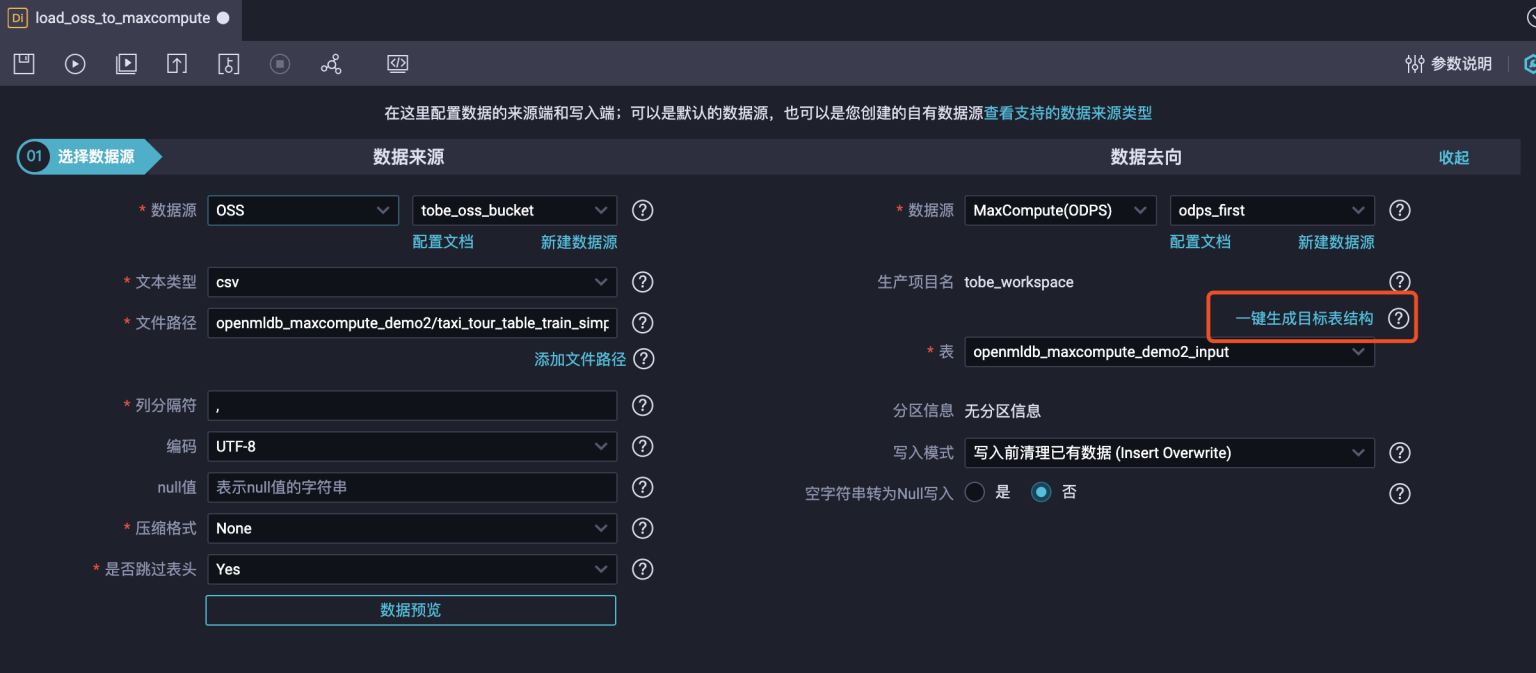Click the Stop icon in toolbar
1536x673 pixels.
[280, 64]
